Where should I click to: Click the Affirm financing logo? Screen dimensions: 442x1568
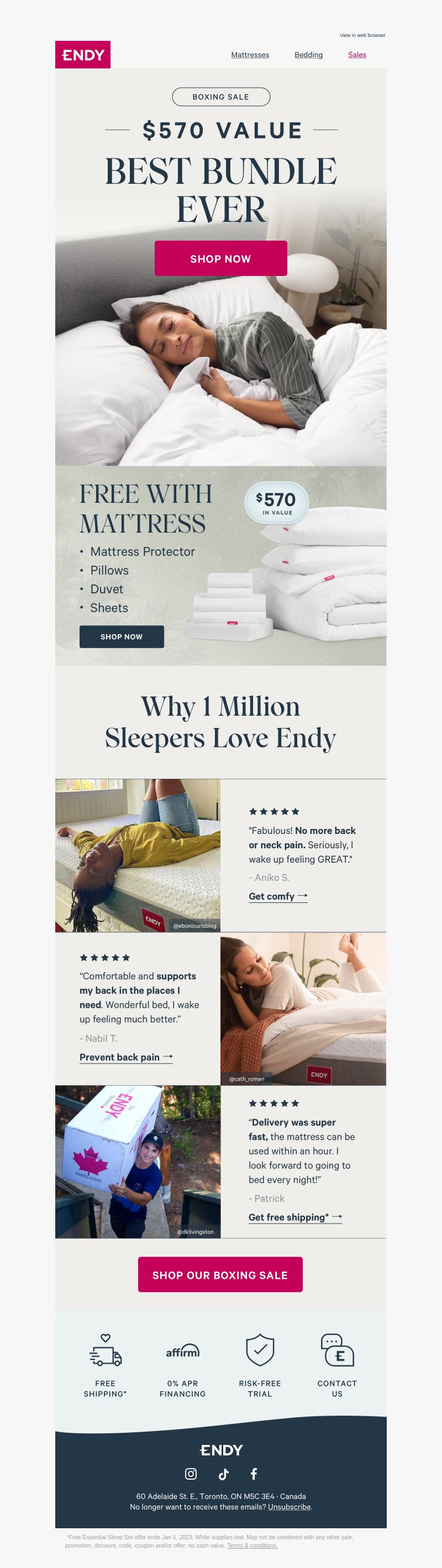tap(182, 1351)
